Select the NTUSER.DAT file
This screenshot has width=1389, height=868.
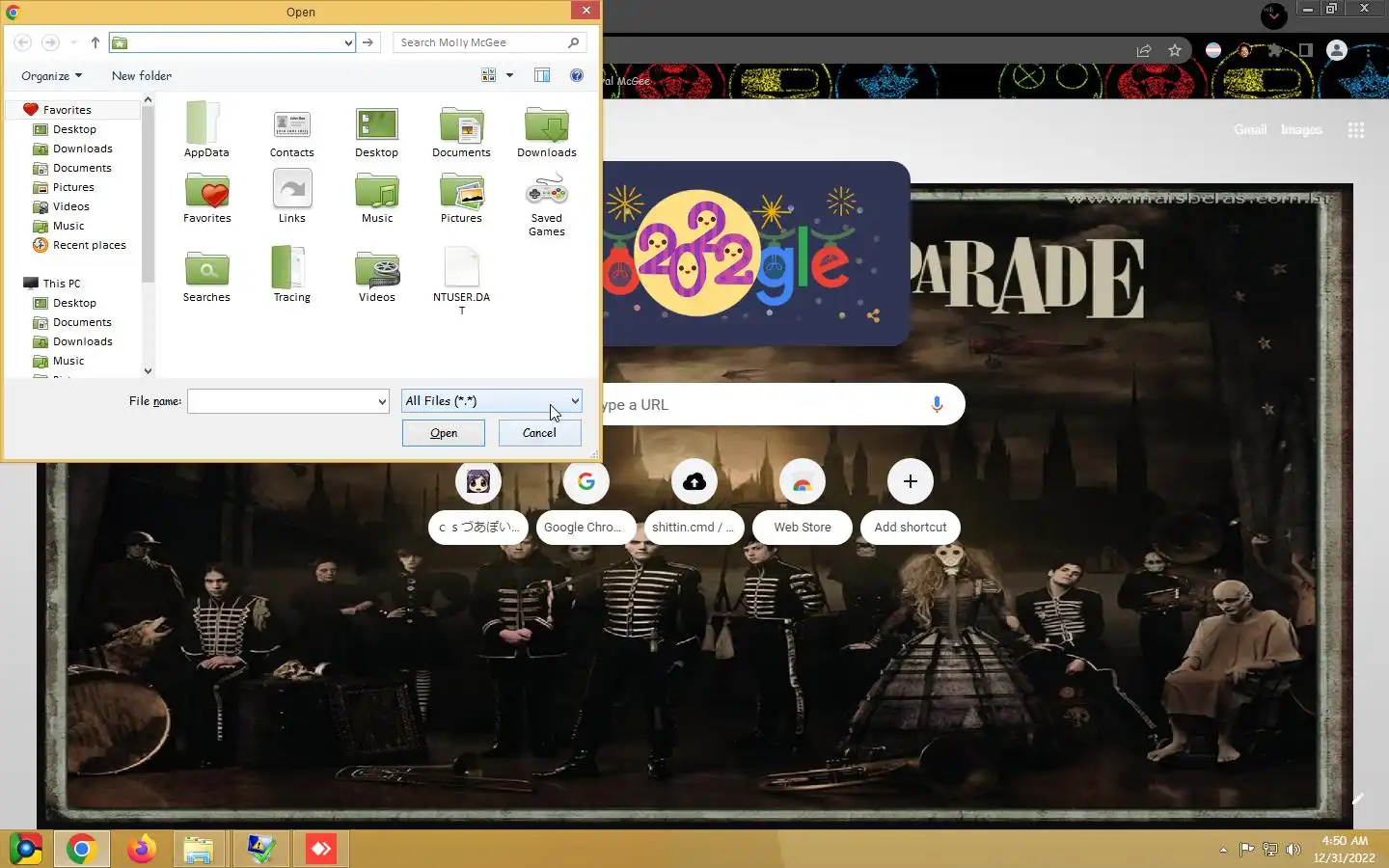[461, 280]
